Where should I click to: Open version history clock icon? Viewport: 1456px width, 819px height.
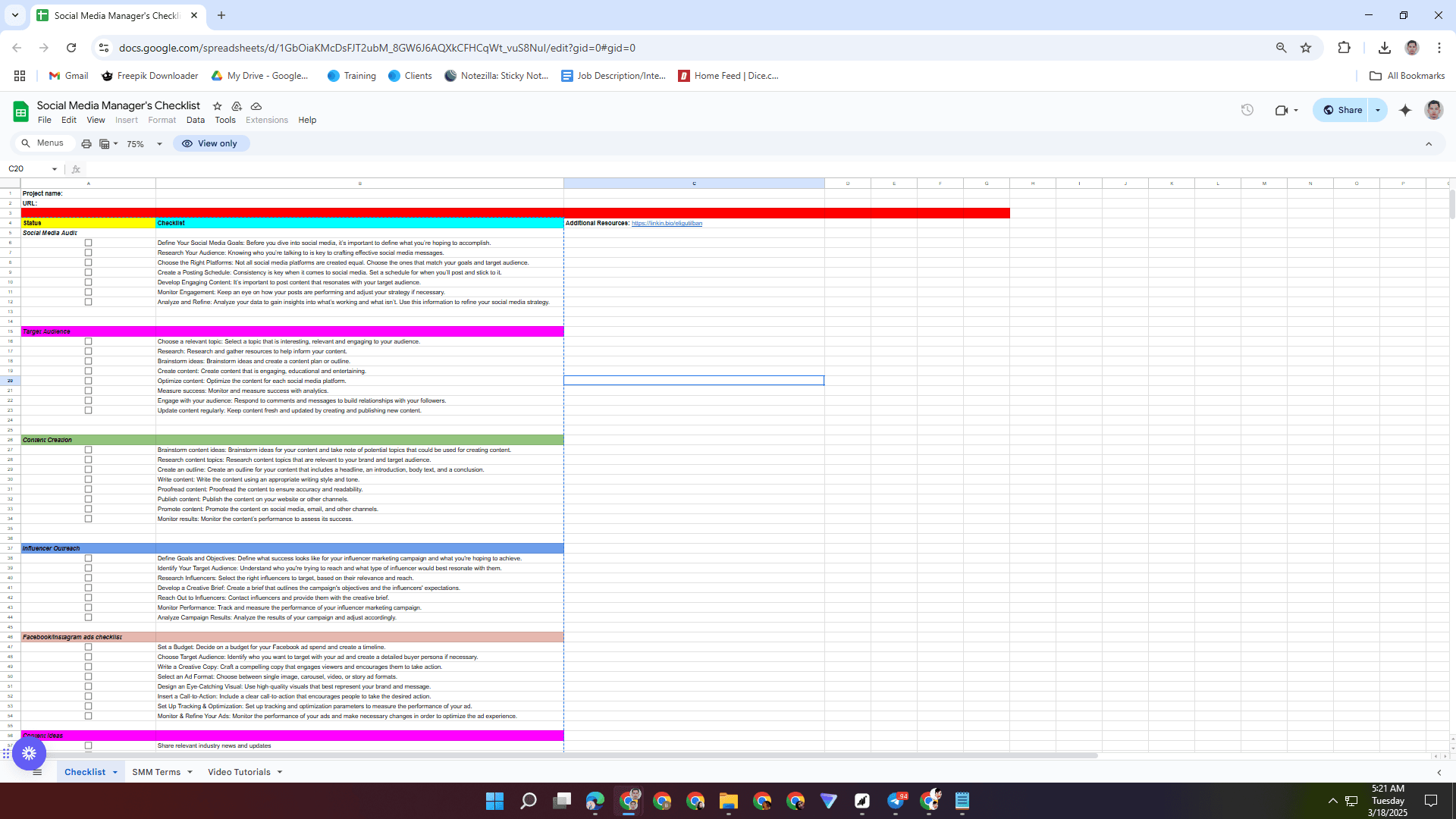click(x=1247, y=110)
